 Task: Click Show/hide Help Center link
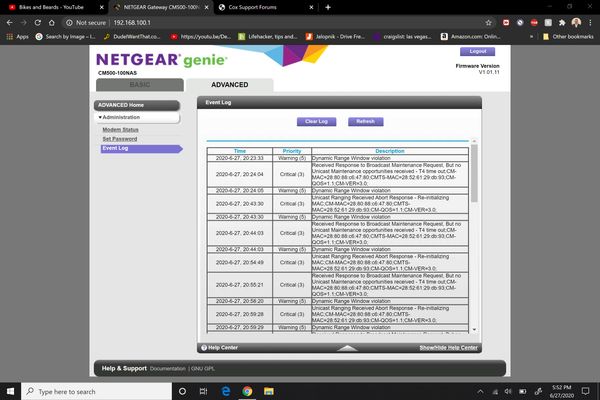point(448,348)
